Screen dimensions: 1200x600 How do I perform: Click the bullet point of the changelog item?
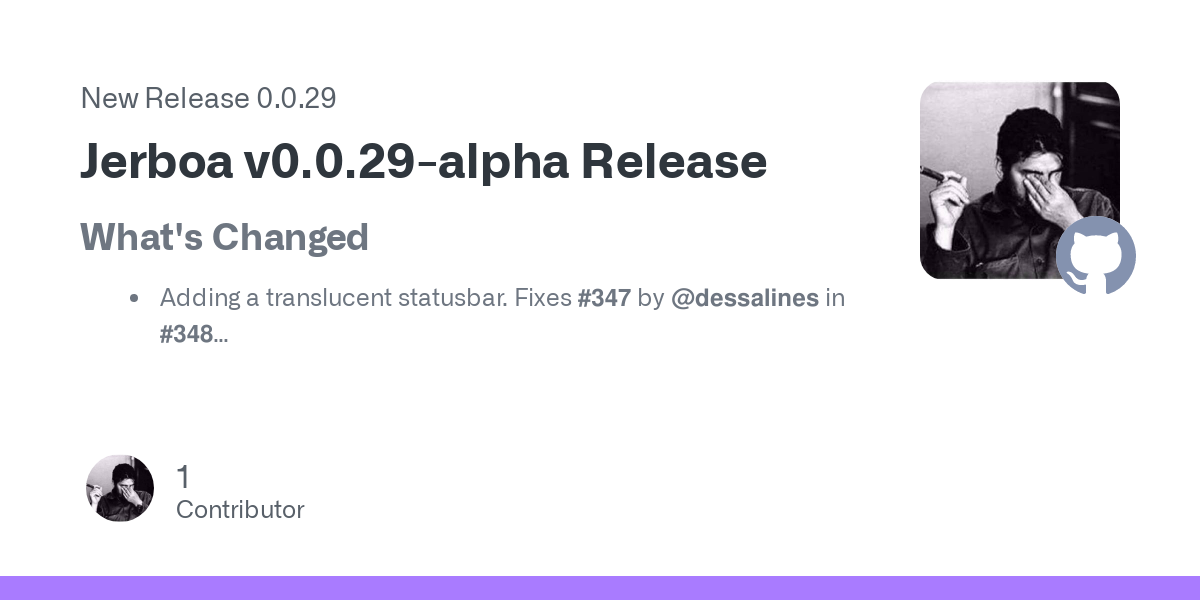point(133,298)
